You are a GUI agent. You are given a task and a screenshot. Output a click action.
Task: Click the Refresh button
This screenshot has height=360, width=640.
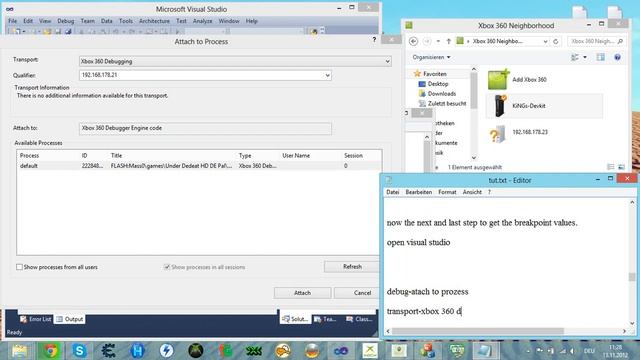click(352, 267)
